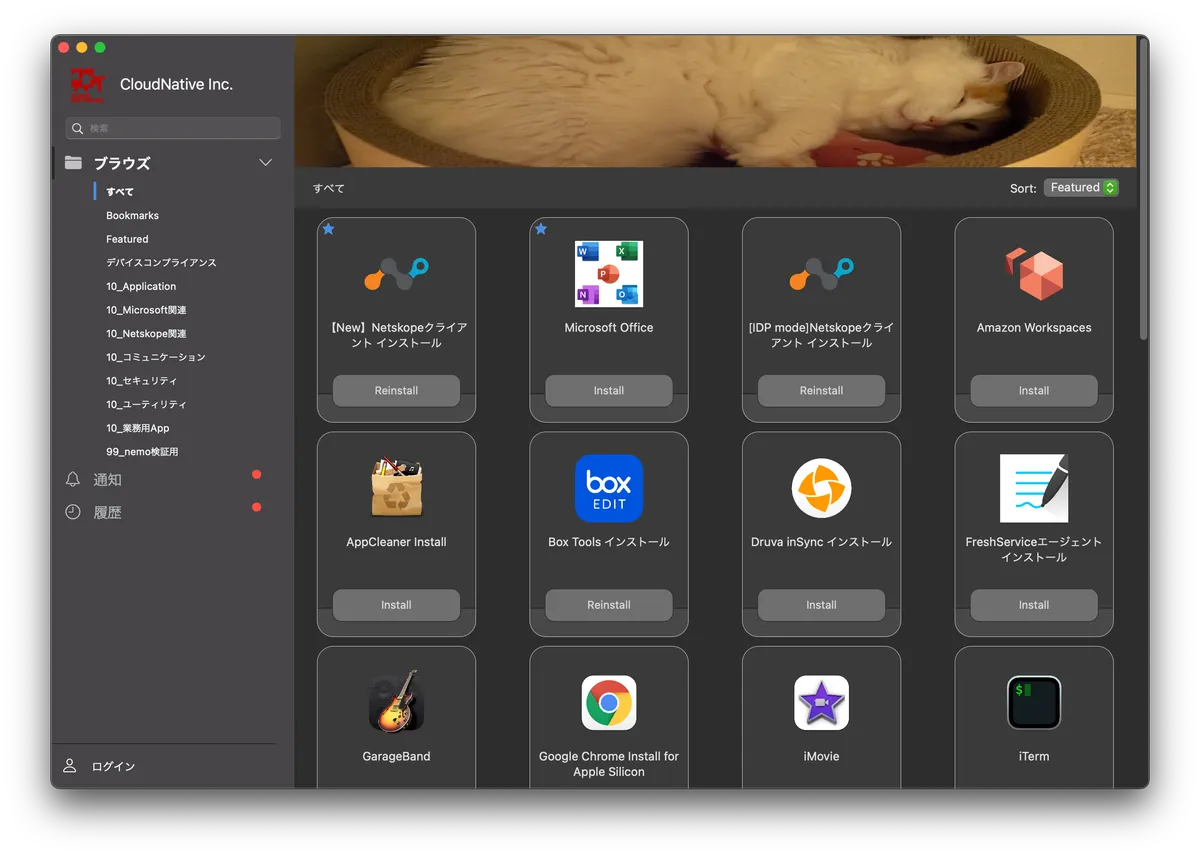This screenshot has height=856, width=1200.
Task: Click the 【New】Netskope client app icon
Action: pos(396,274)
